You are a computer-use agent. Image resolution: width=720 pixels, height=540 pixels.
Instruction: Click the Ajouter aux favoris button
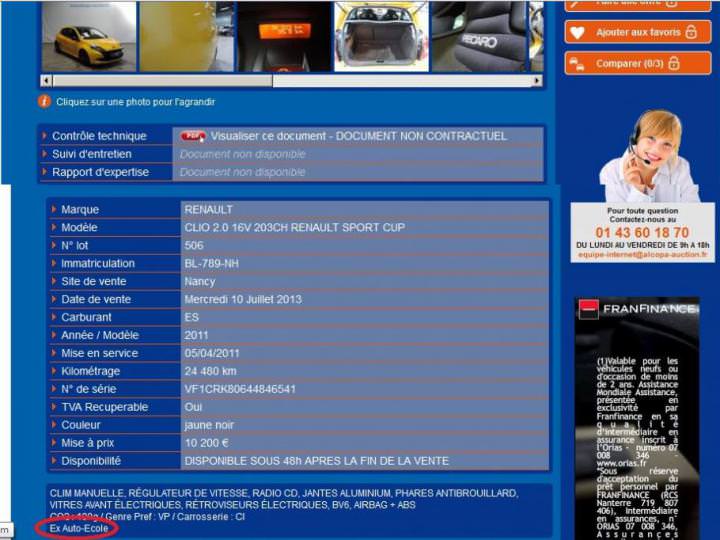pos(638,32)
